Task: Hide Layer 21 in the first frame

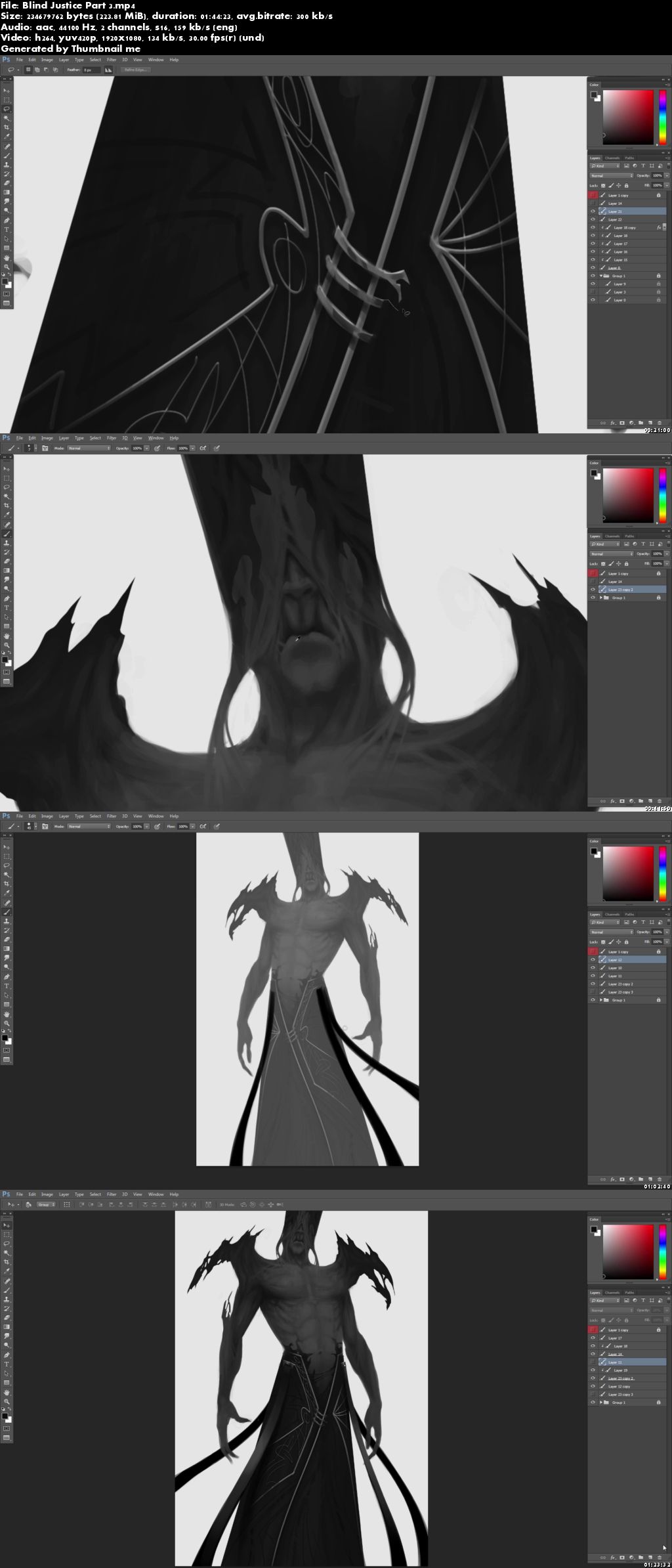Action: 593,211
